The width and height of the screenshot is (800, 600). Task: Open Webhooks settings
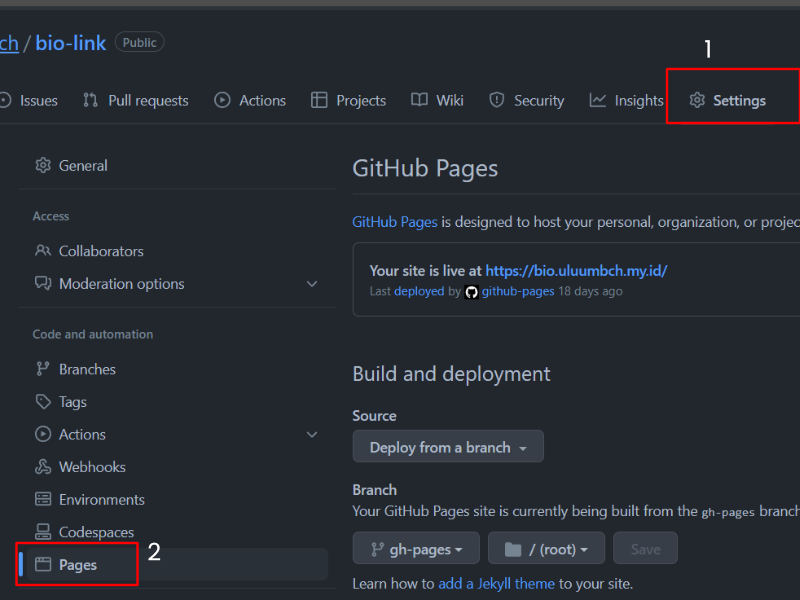(177, 467)
